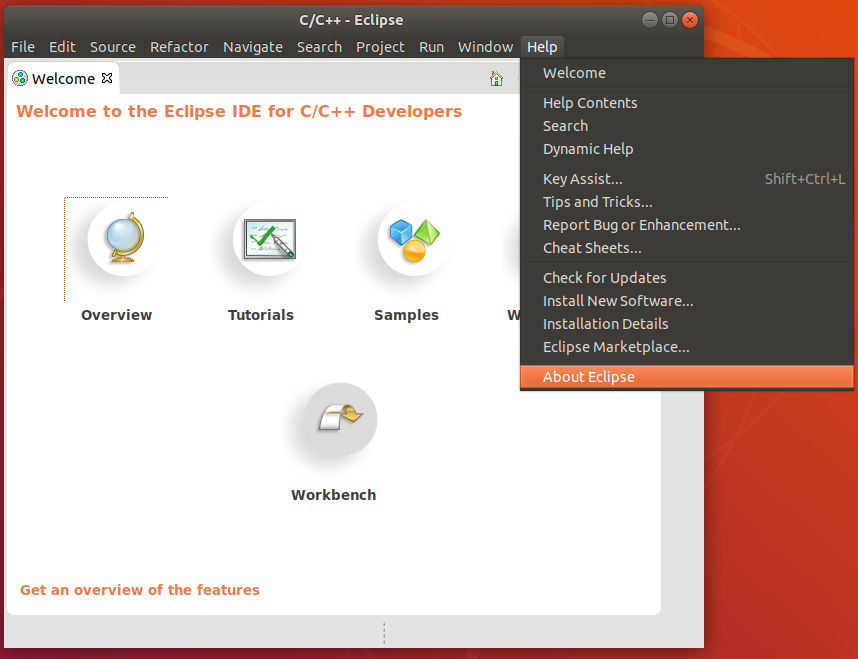Select About Eclipse
The image size is (858, 659).
point(687,377)
